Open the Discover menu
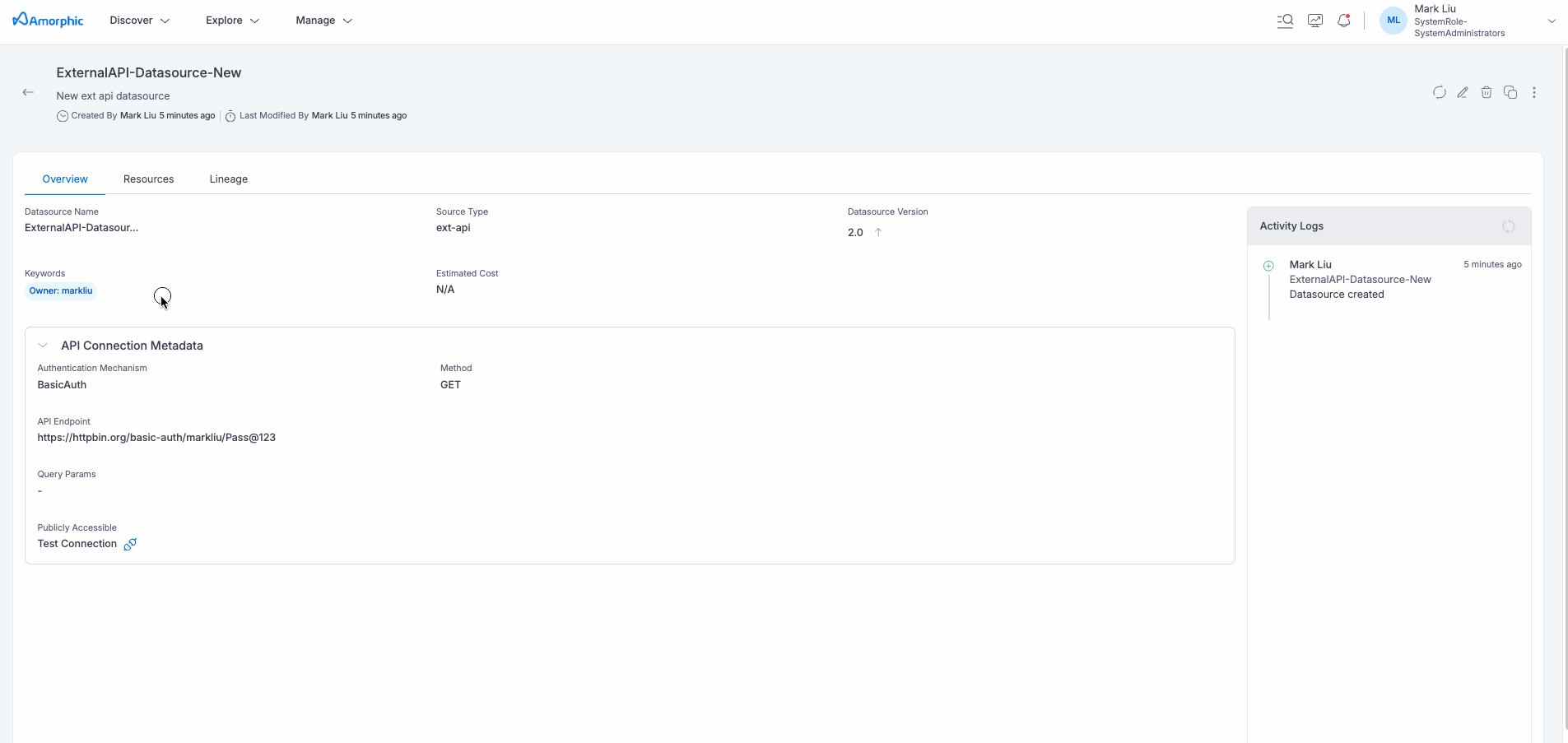This screenshot has height=743, width=1568. point(139,21)
